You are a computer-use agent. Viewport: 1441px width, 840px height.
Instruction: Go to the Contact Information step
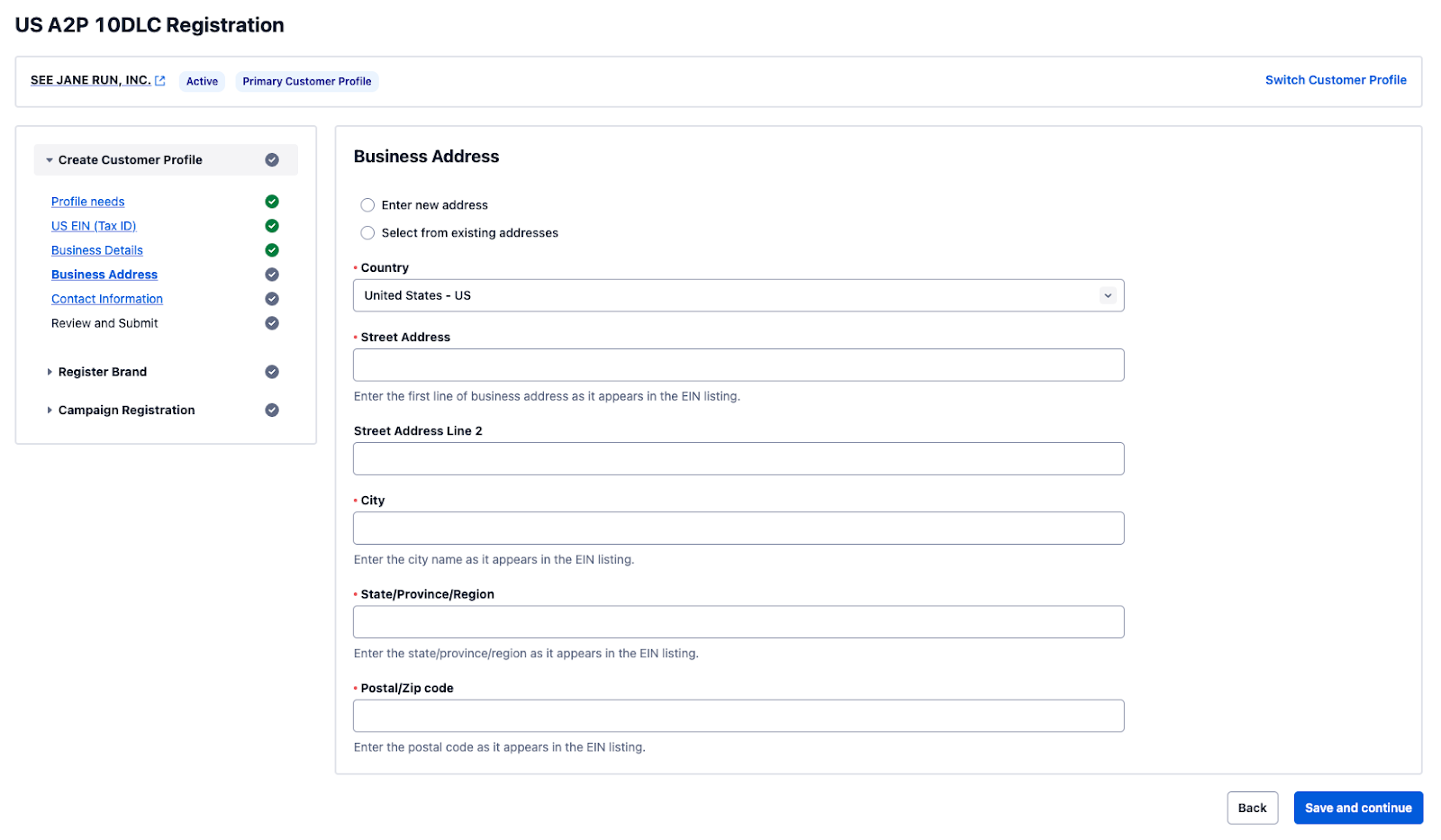[x=107, y=299]
